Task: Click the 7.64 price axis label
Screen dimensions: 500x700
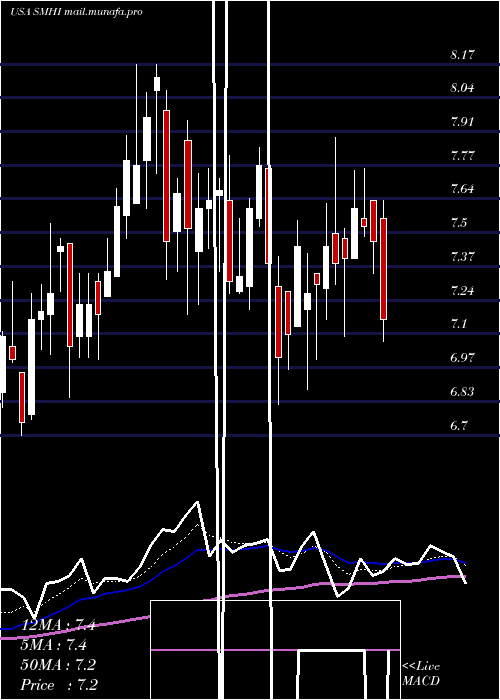Action: (462, 189)
